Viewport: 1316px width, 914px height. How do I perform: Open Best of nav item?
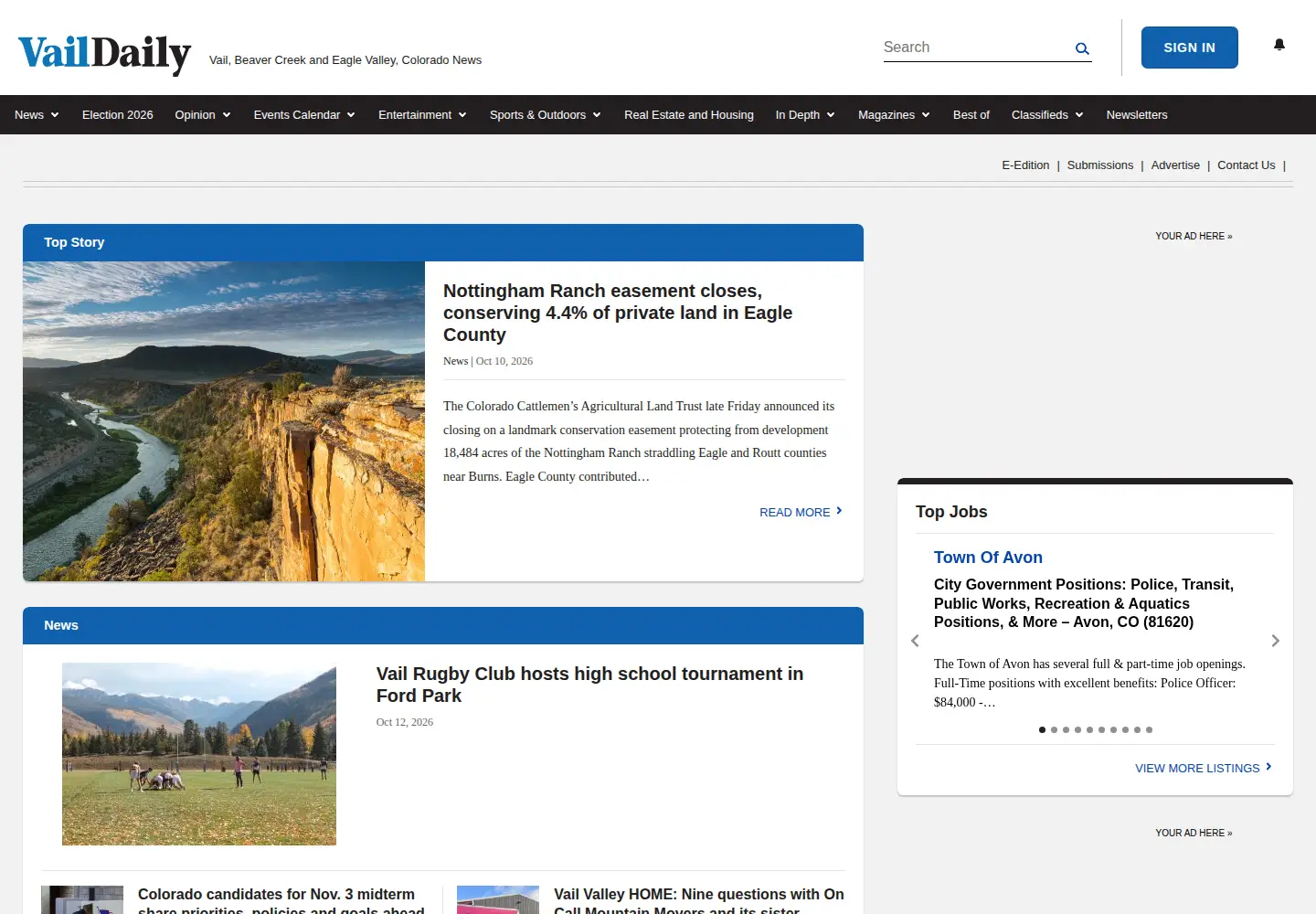(971, 115)
